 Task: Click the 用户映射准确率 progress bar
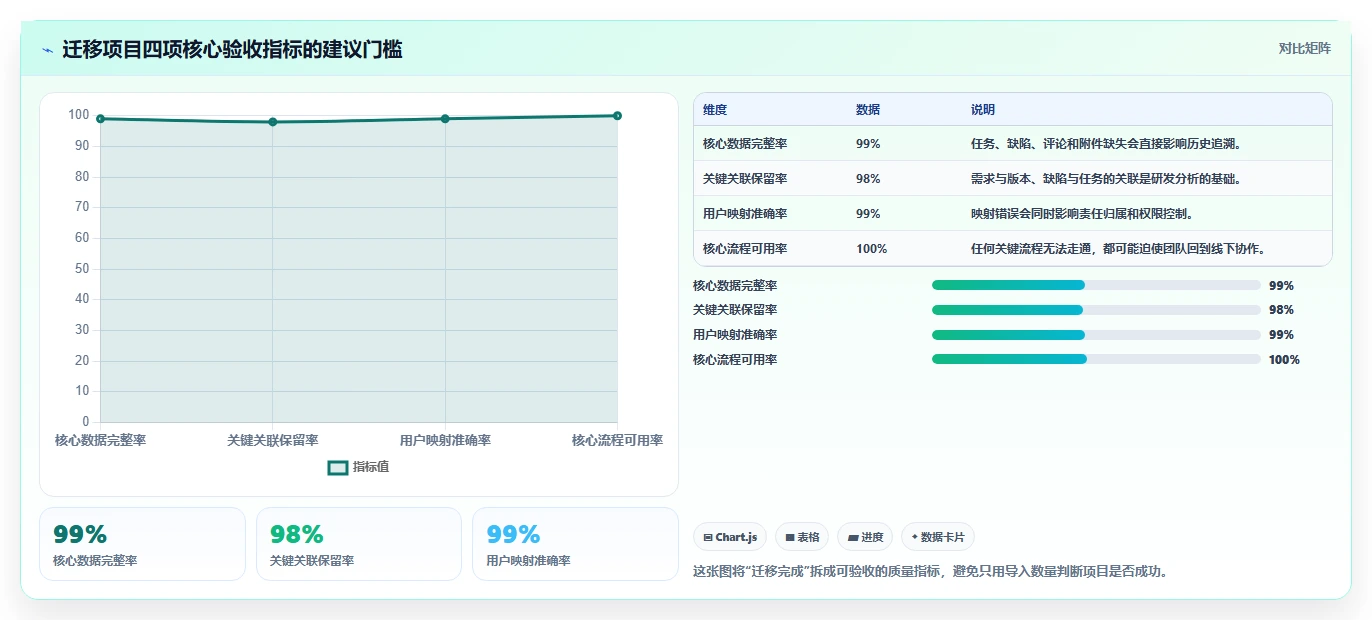click(1096, 335)
